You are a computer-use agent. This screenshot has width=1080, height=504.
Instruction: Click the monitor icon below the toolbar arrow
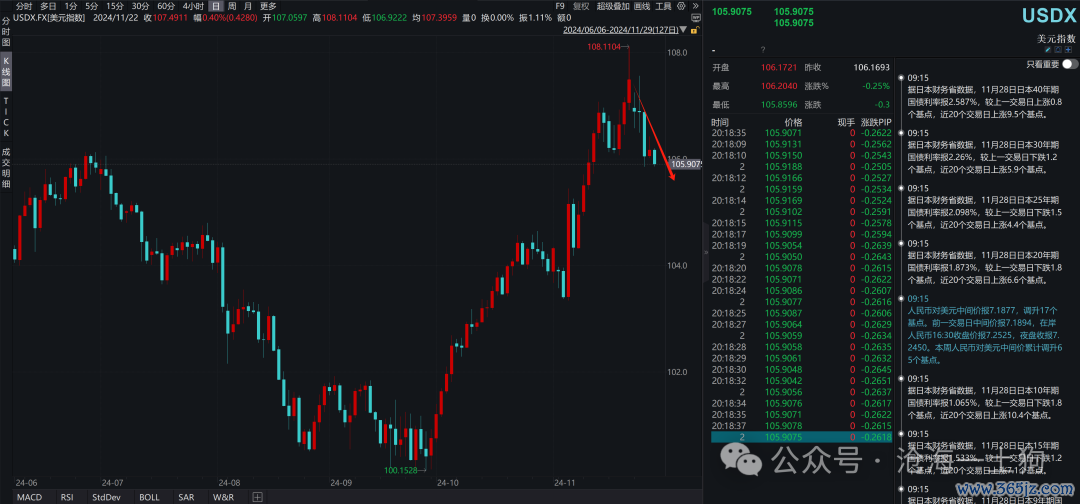click(694, 18)
